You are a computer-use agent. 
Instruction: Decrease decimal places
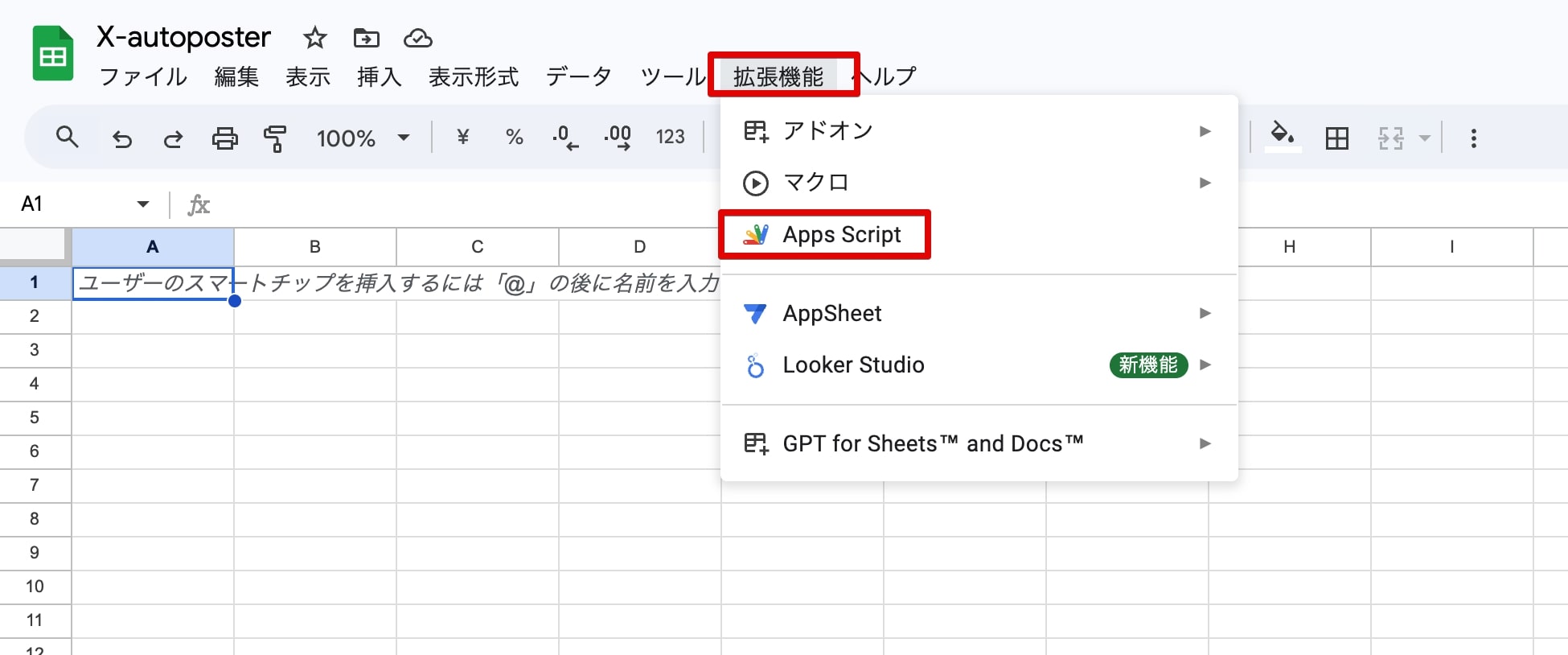[565, 138]
